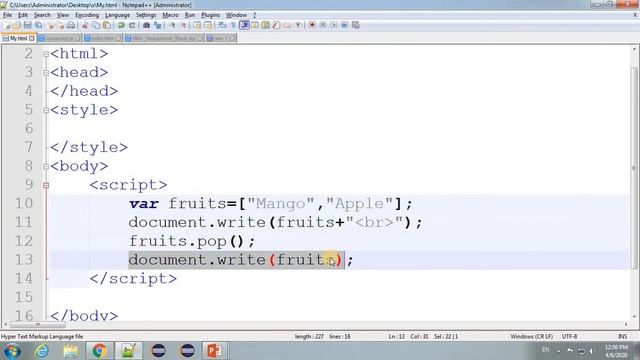Click the Open file toolbar icon
Image resolution: width=640 pixels, height=360 pixels.
[x=16, y=25]
